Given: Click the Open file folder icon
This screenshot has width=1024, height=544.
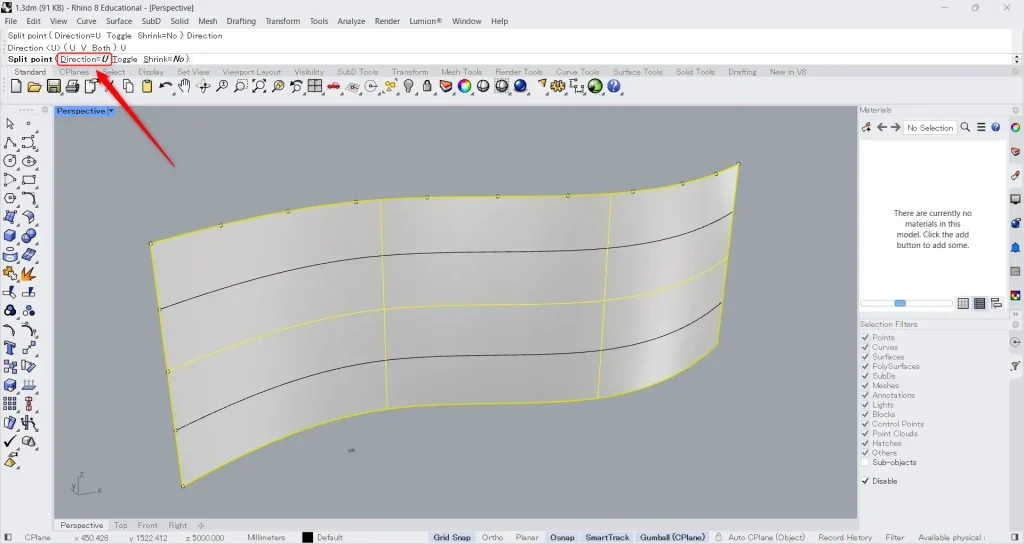Looking at the screenshot, I should tap(35, 86).
